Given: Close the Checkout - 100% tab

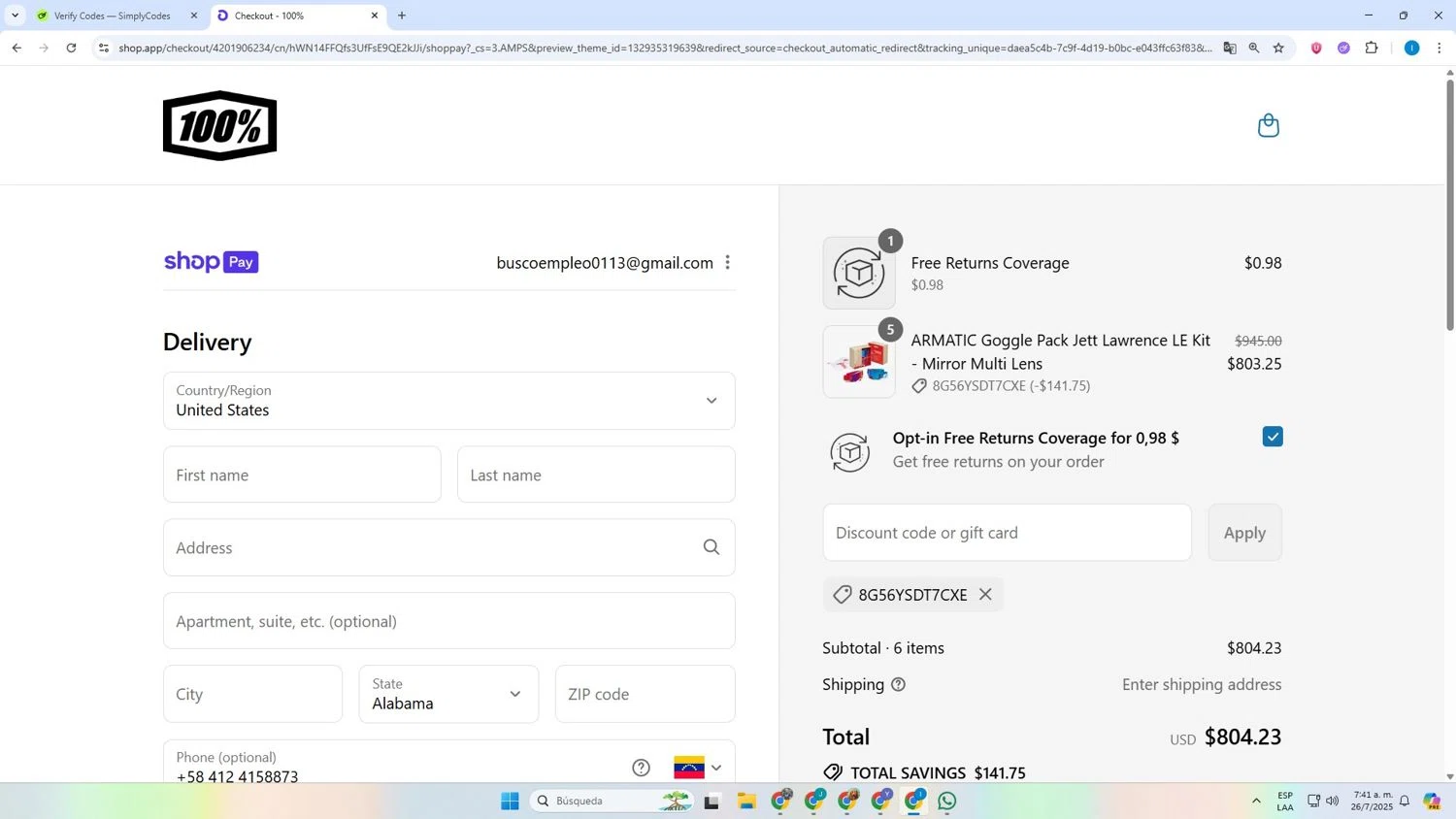Looking at the screenshot, I should (x=375, y=16).
